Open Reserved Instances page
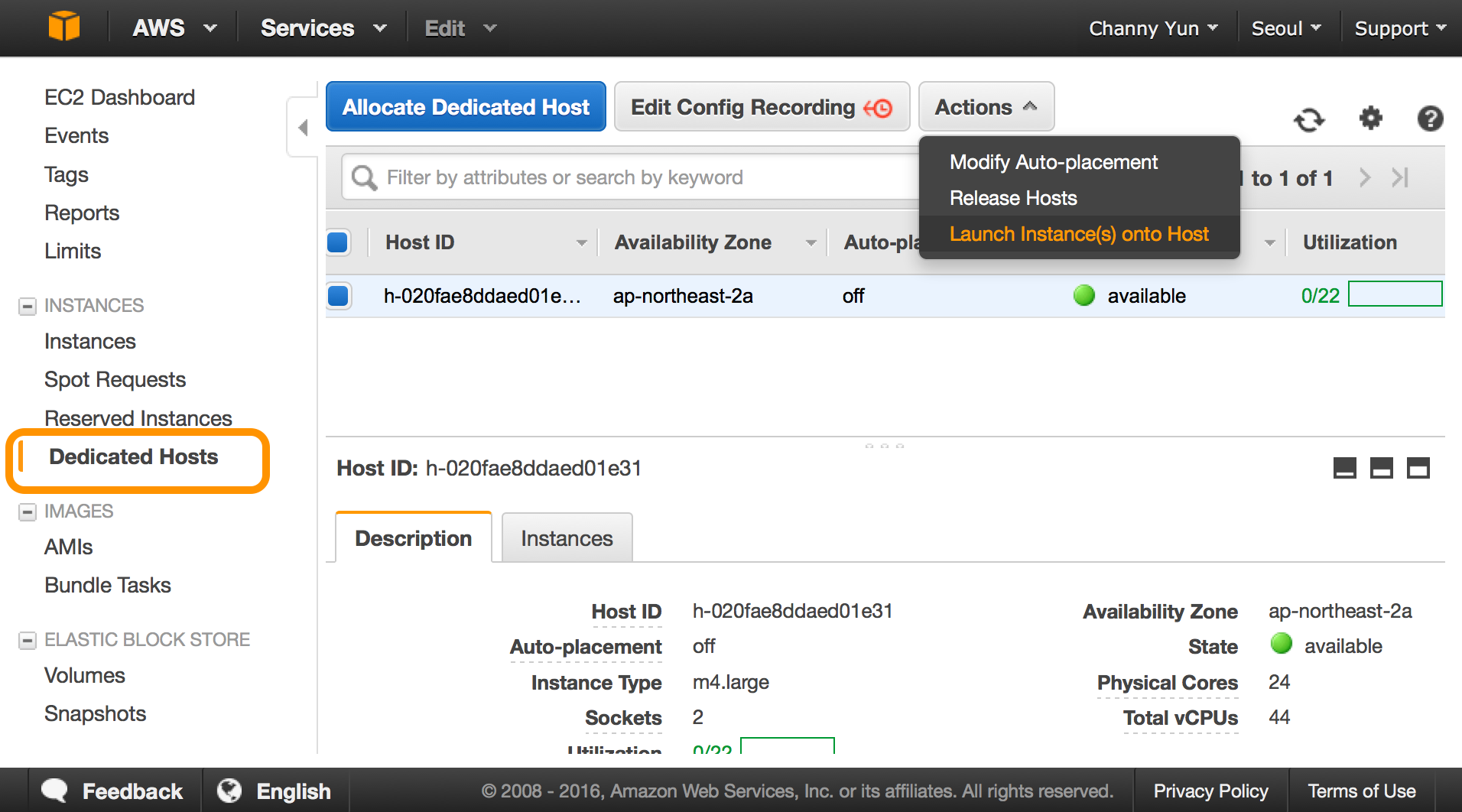Image resolution: width=1462 pixels, height=812 pixels. click(138, 418)
